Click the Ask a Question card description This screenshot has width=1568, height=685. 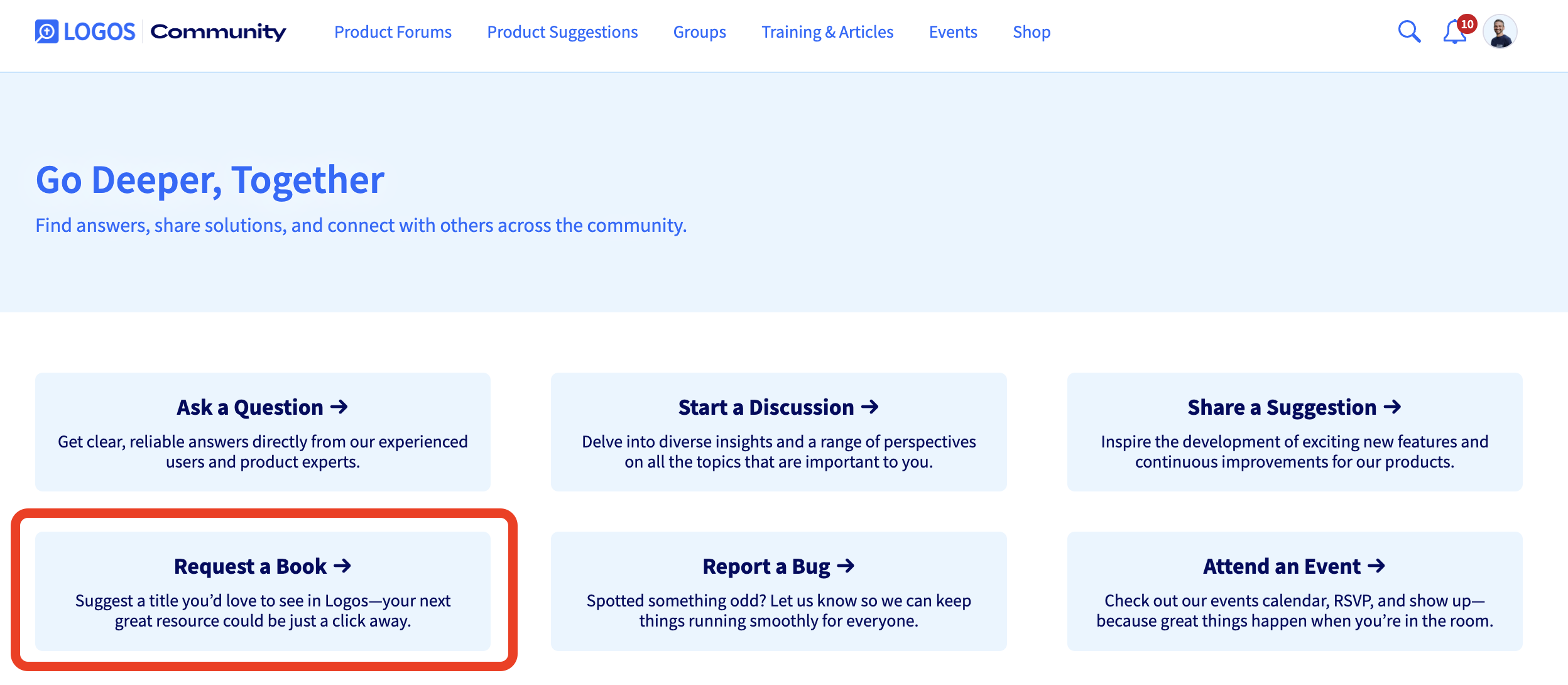263,452
